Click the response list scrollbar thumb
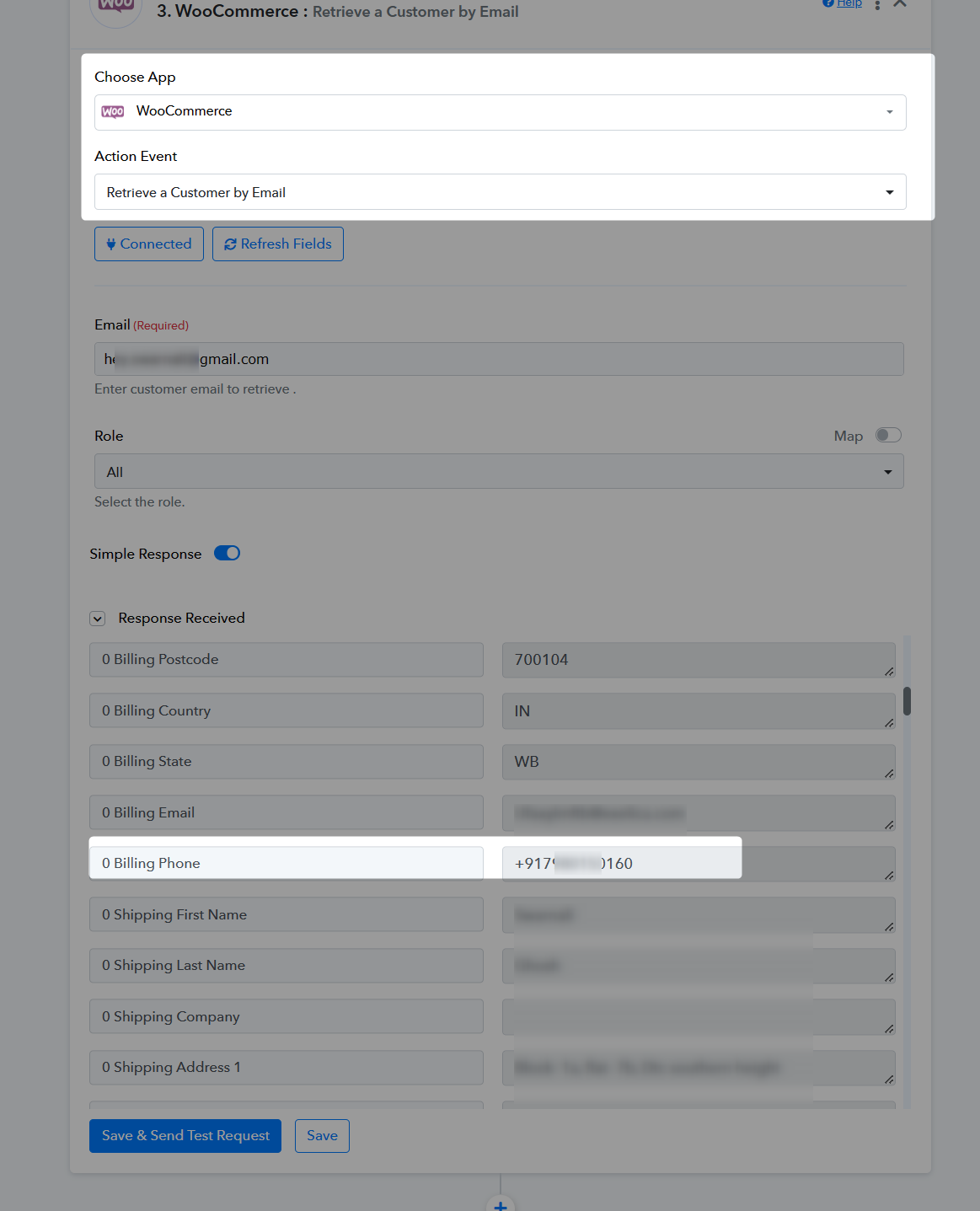The width and height of the screenshot is (980, 1211). [908, 701]
